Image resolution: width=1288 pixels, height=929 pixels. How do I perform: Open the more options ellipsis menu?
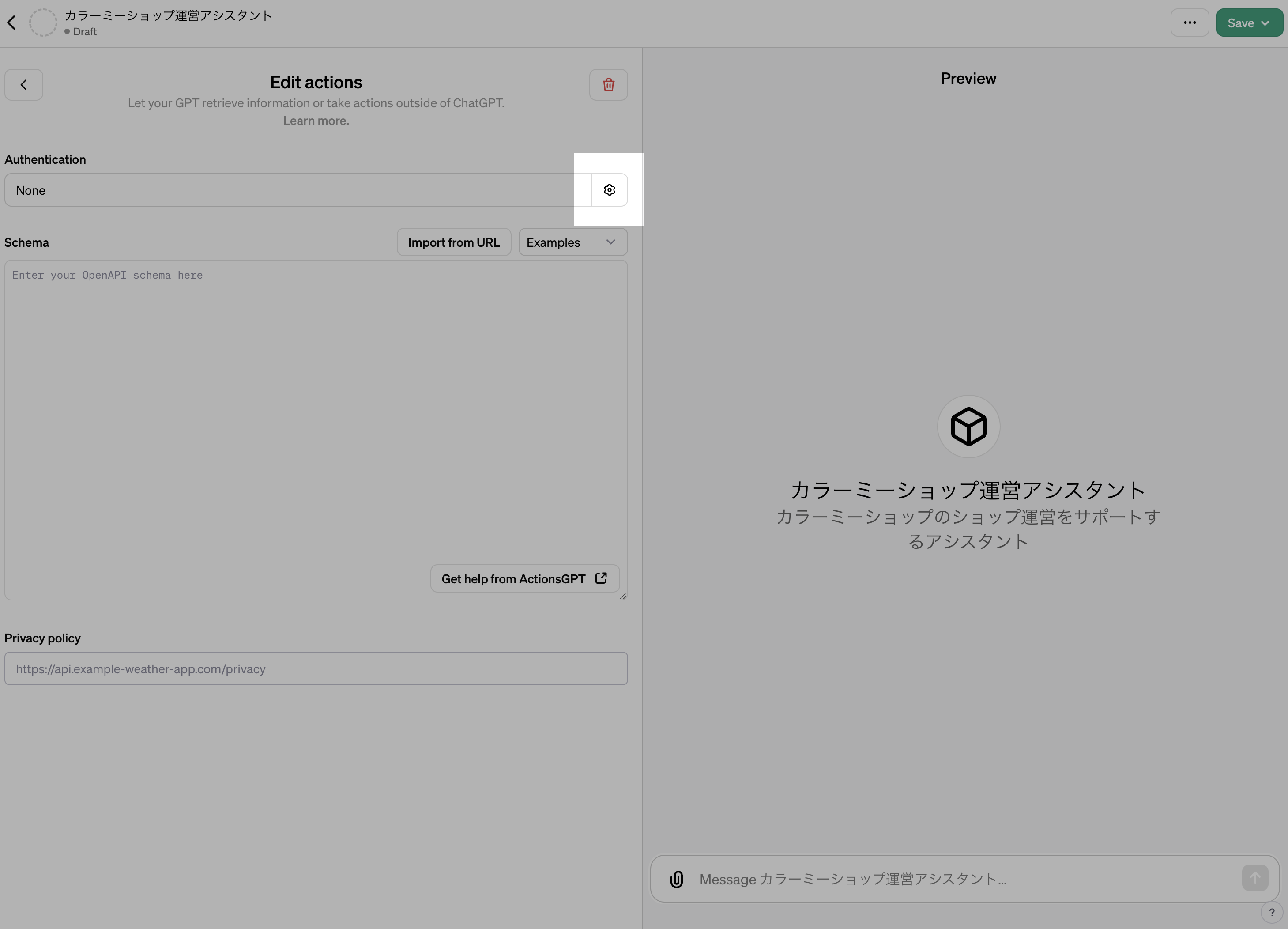(x=1190, y=22)
